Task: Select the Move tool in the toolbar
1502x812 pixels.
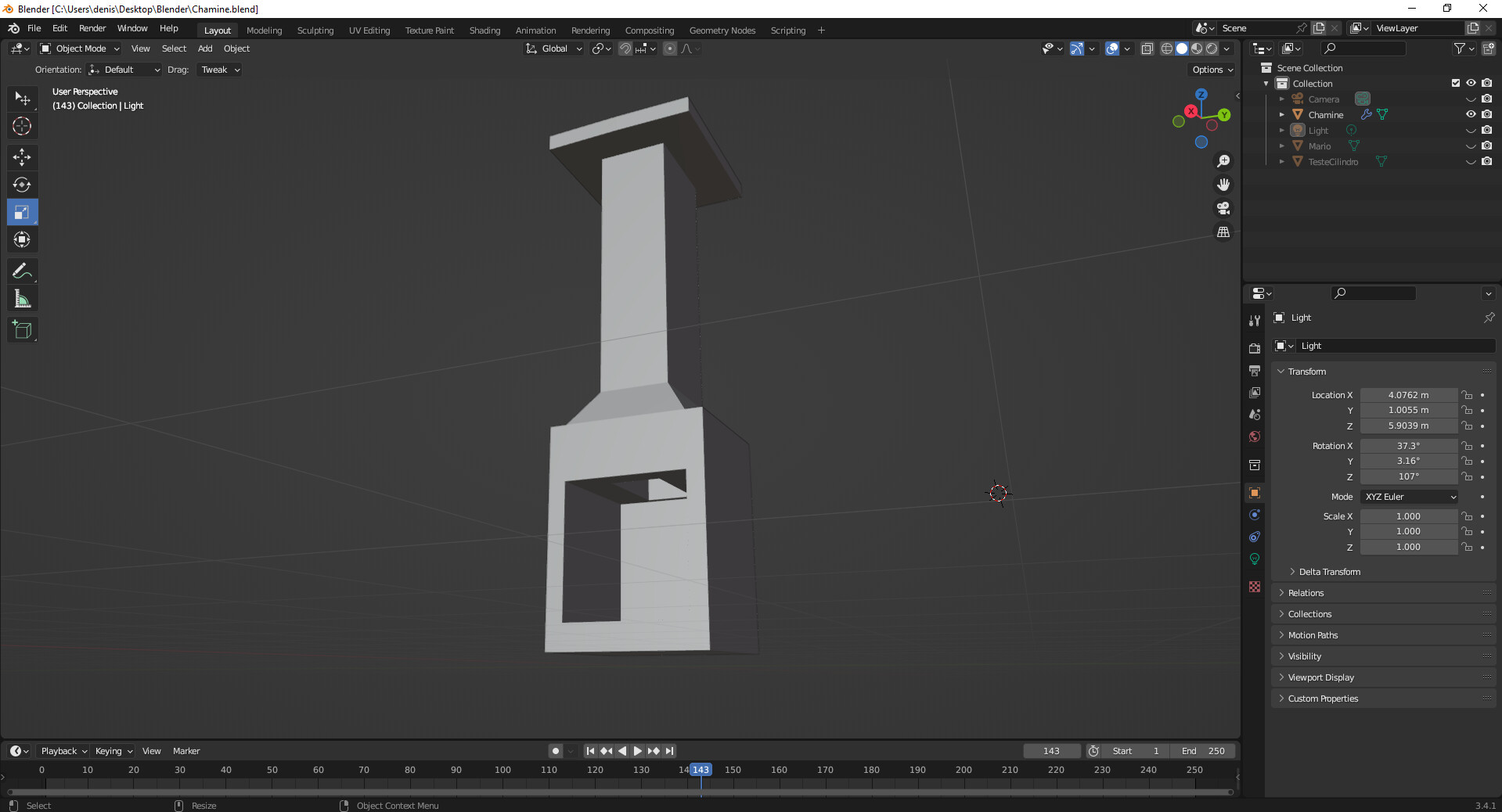Action: click(22, 157)
